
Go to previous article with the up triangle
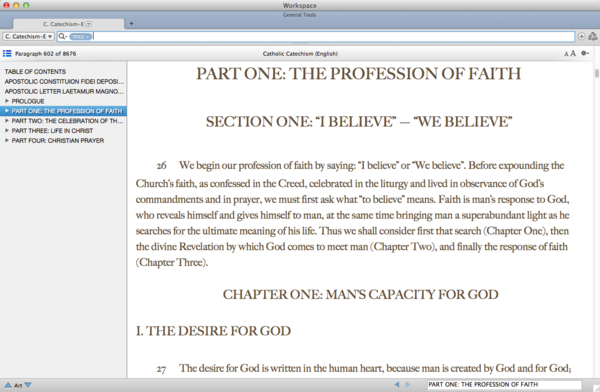(x=8, y=385)
